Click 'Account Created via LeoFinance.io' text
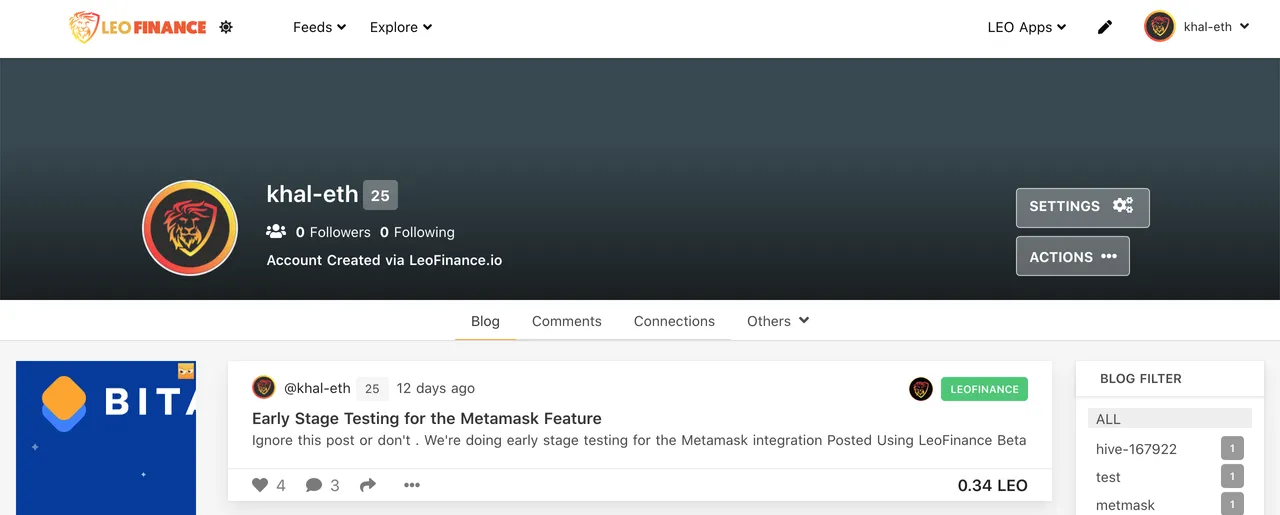The width and height of the screenshot is (1280, 515). [x=384, y=260]
